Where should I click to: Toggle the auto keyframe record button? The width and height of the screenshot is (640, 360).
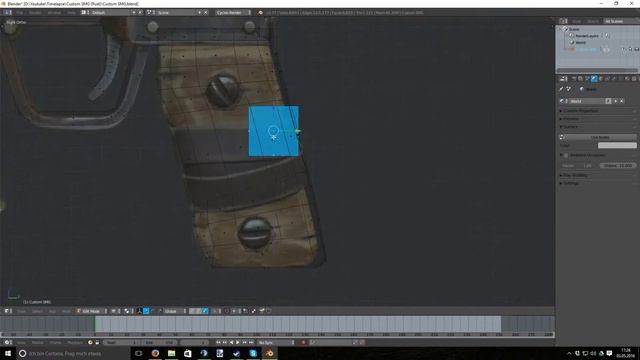click(303, 342)
